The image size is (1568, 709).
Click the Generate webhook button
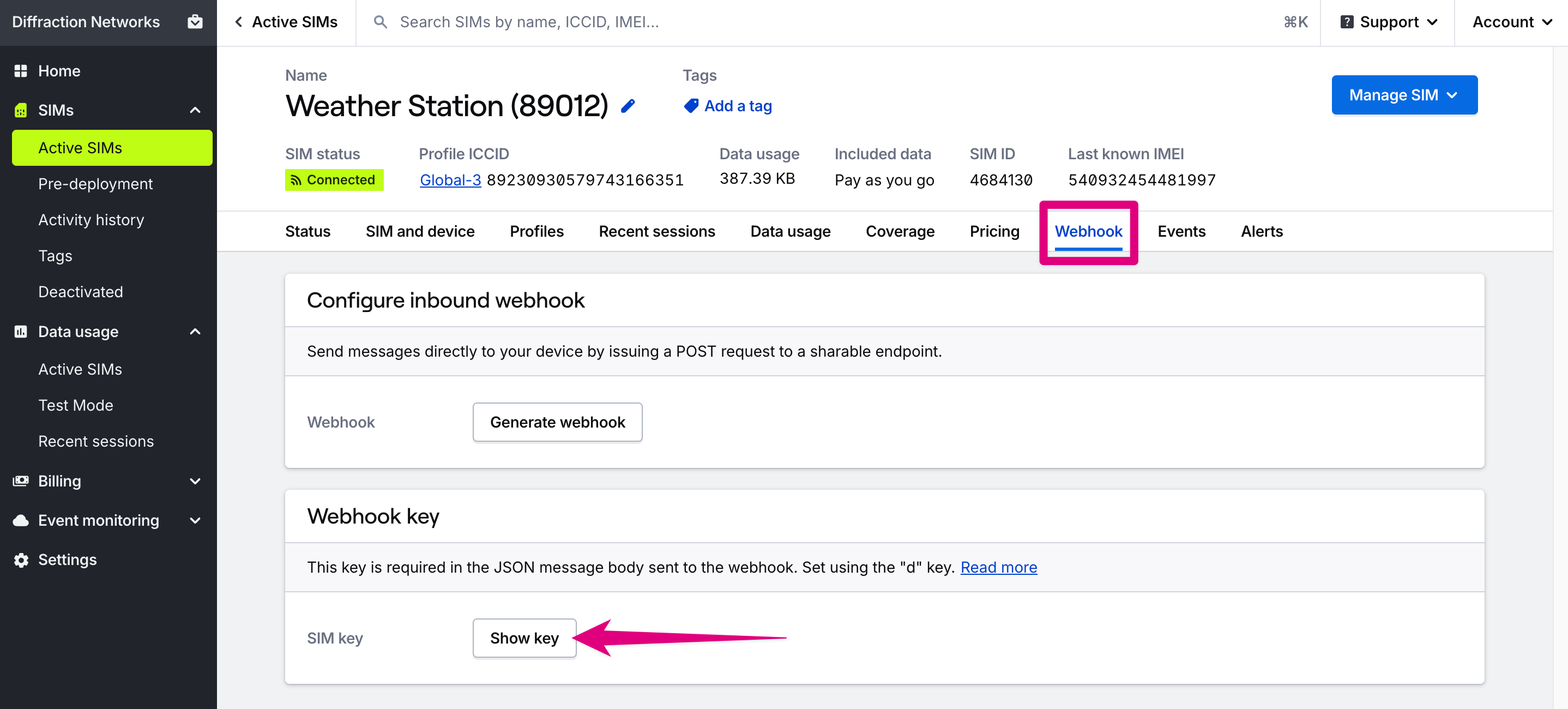pyautogui.click(x=557, y=422)
